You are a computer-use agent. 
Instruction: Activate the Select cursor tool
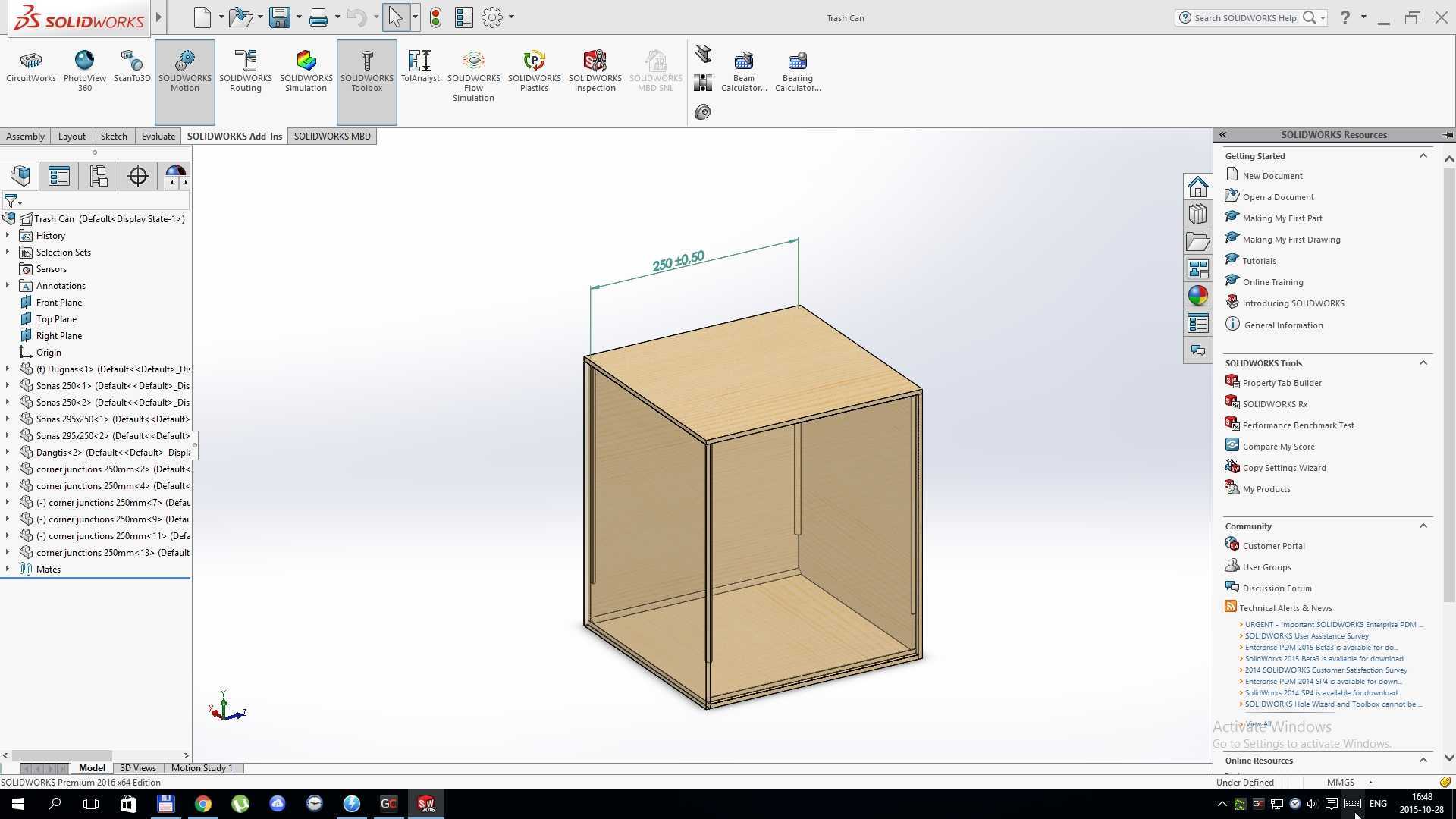(x=395, y=17)
